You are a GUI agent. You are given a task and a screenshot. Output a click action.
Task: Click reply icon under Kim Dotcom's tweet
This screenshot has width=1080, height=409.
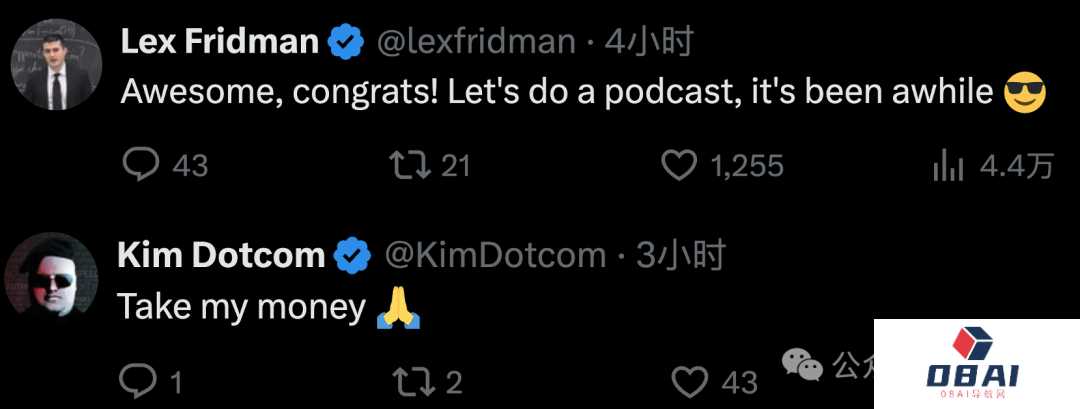click(136, 380)
